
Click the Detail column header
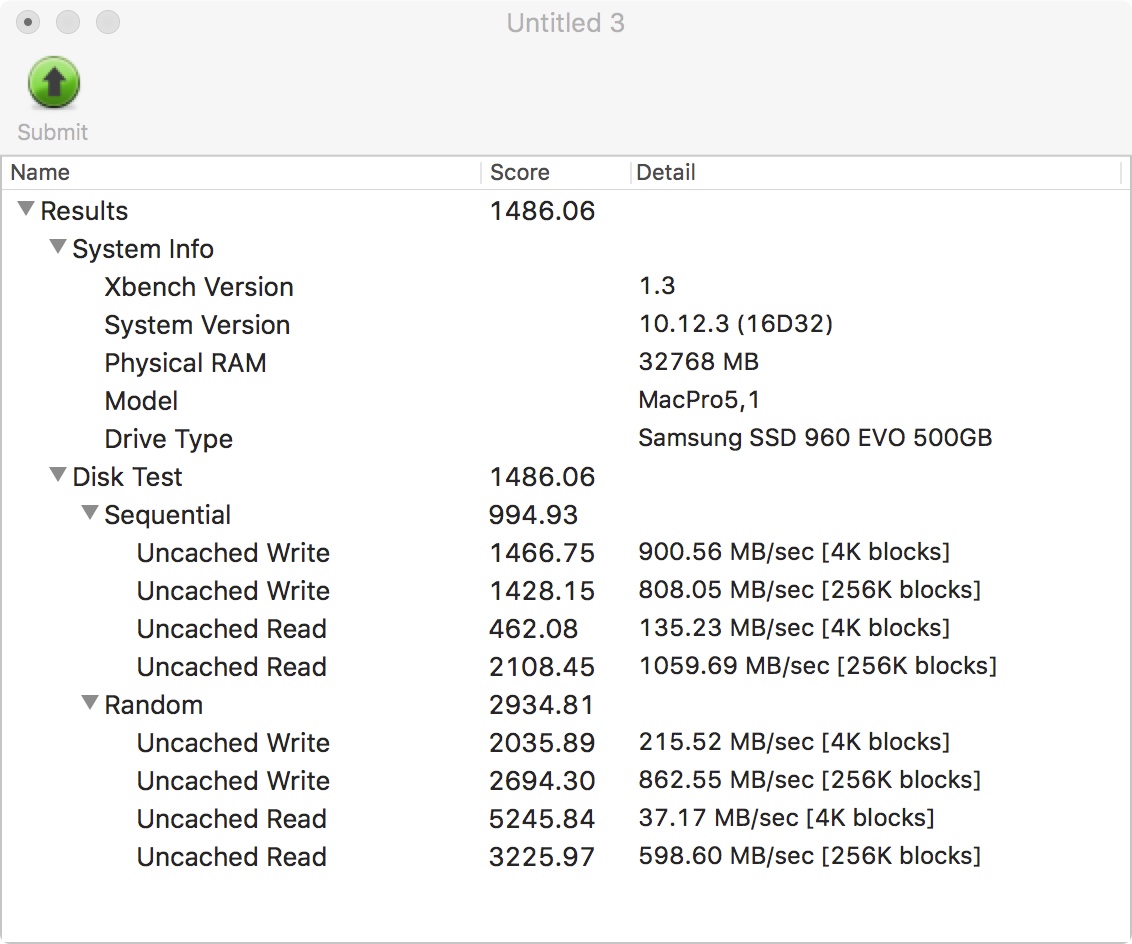pyautogui.click(x=666, y=172)
